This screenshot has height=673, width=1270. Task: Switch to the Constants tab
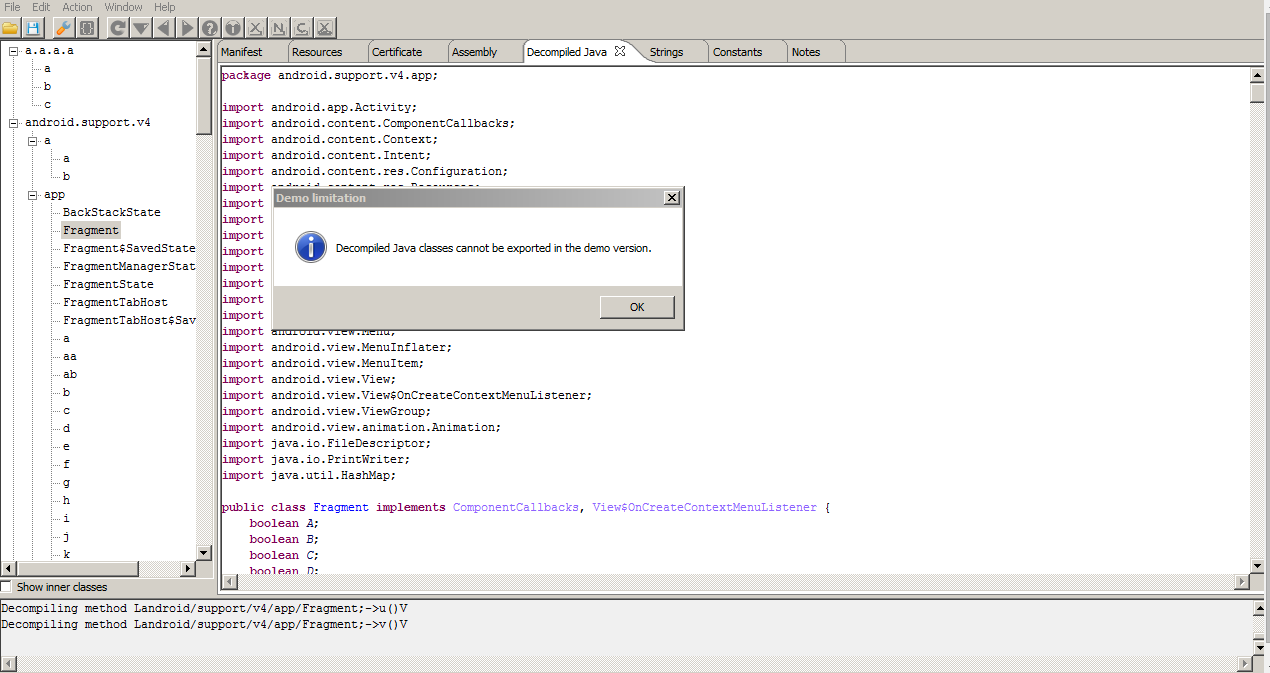coord(748,52)
